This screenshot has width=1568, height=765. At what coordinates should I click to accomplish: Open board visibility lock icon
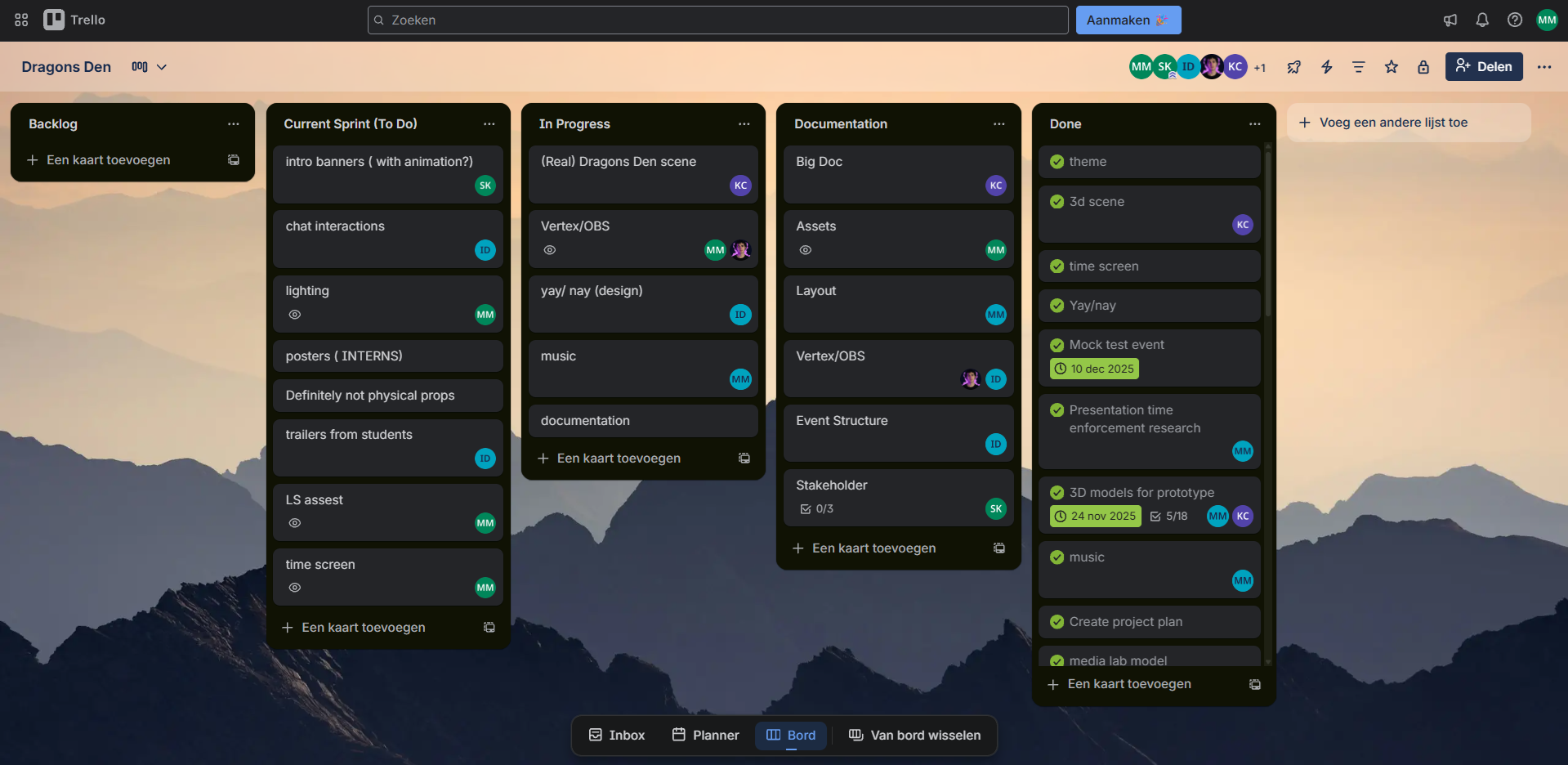(1423, 67)
